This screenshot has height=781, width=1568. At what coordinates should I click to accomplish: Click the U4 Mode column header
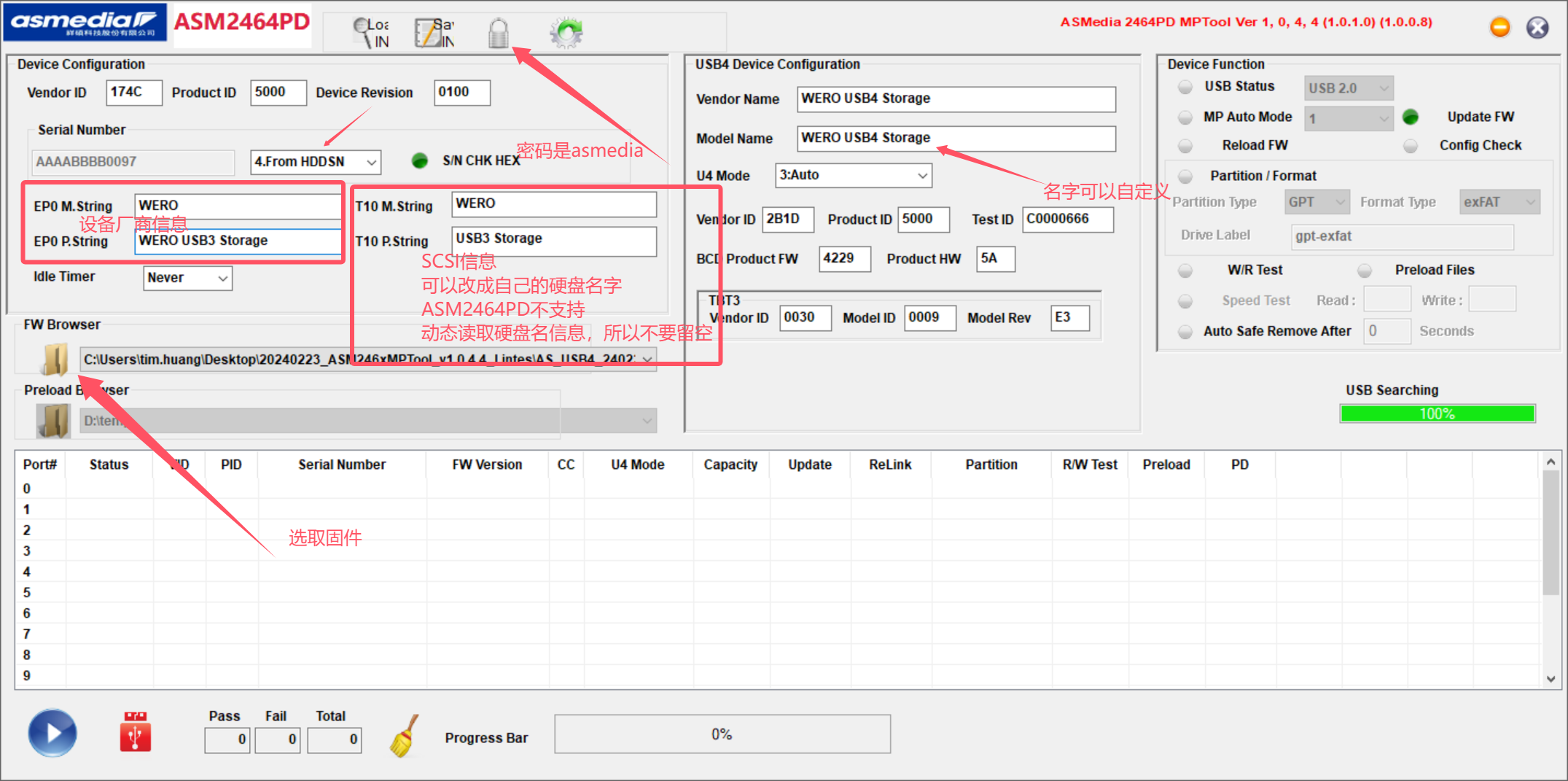pos(638,465)
